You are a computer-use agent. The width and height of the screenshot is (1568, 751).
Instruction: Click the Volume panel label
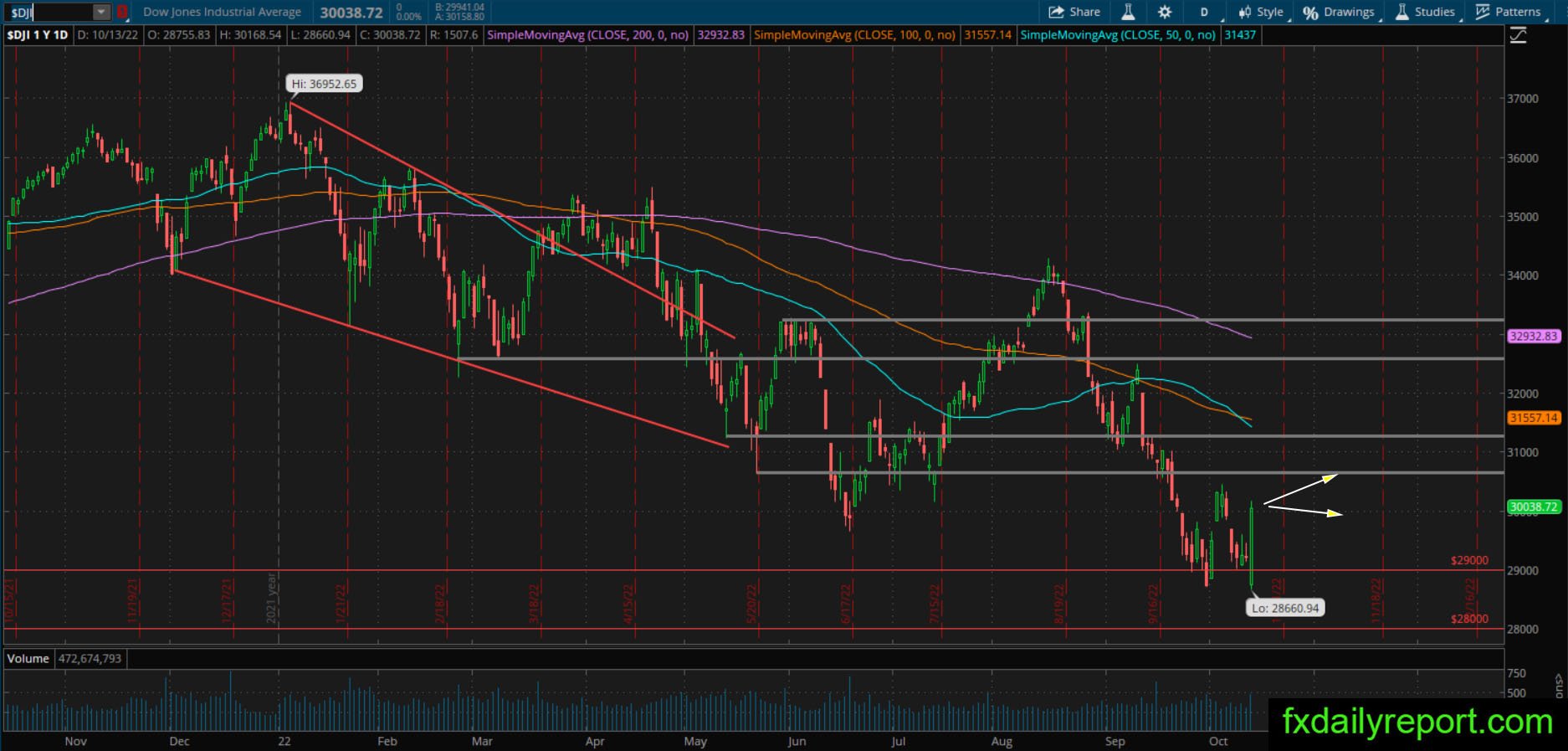[28, 659]
